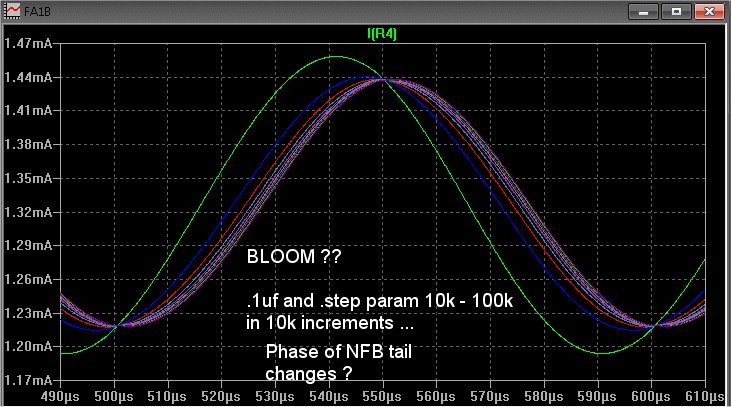The image size is (731, 407).
Task: Click the 500µs time axis label
Action: click(x=114, y=397)
